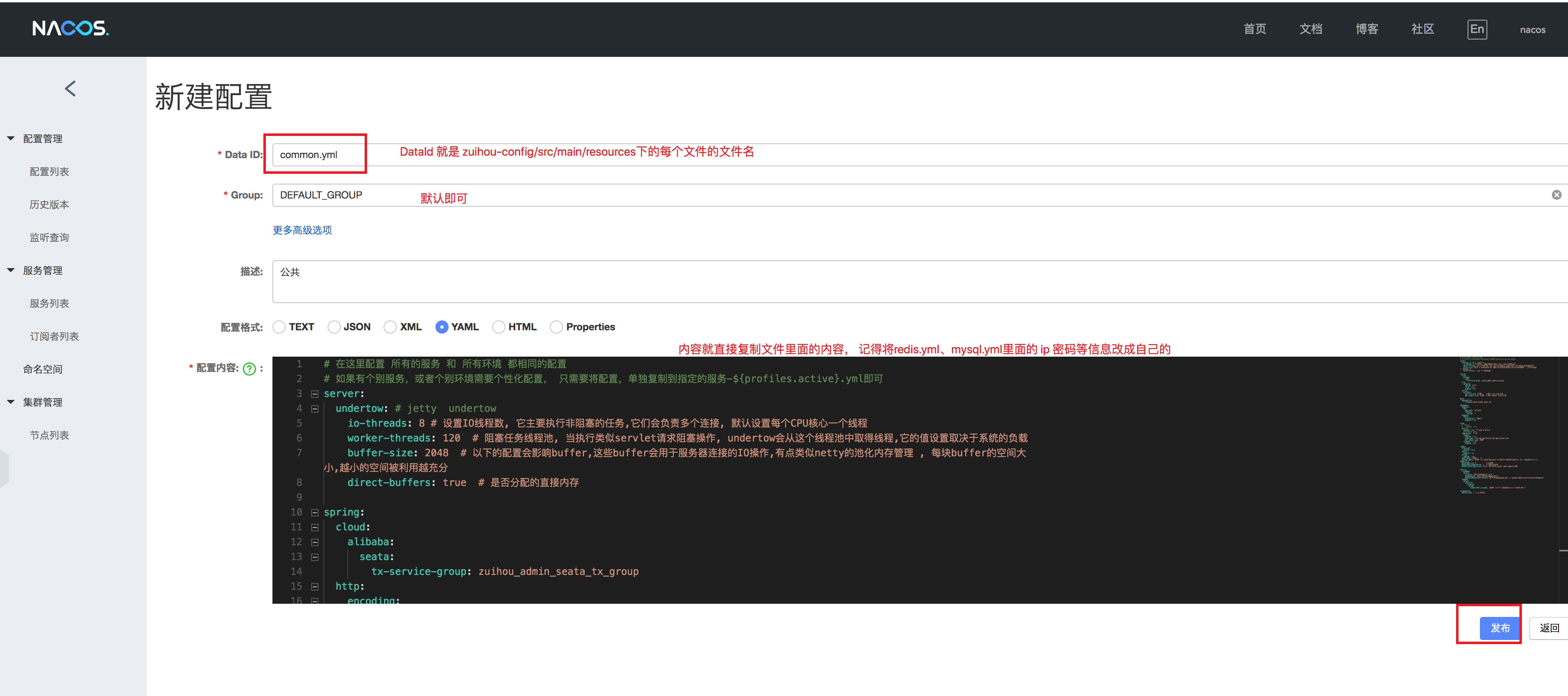Open 博客 in the top navigation
The width and height of the screenshot is (1568, 696).
pyautogui.click(x=1366, y=29)
